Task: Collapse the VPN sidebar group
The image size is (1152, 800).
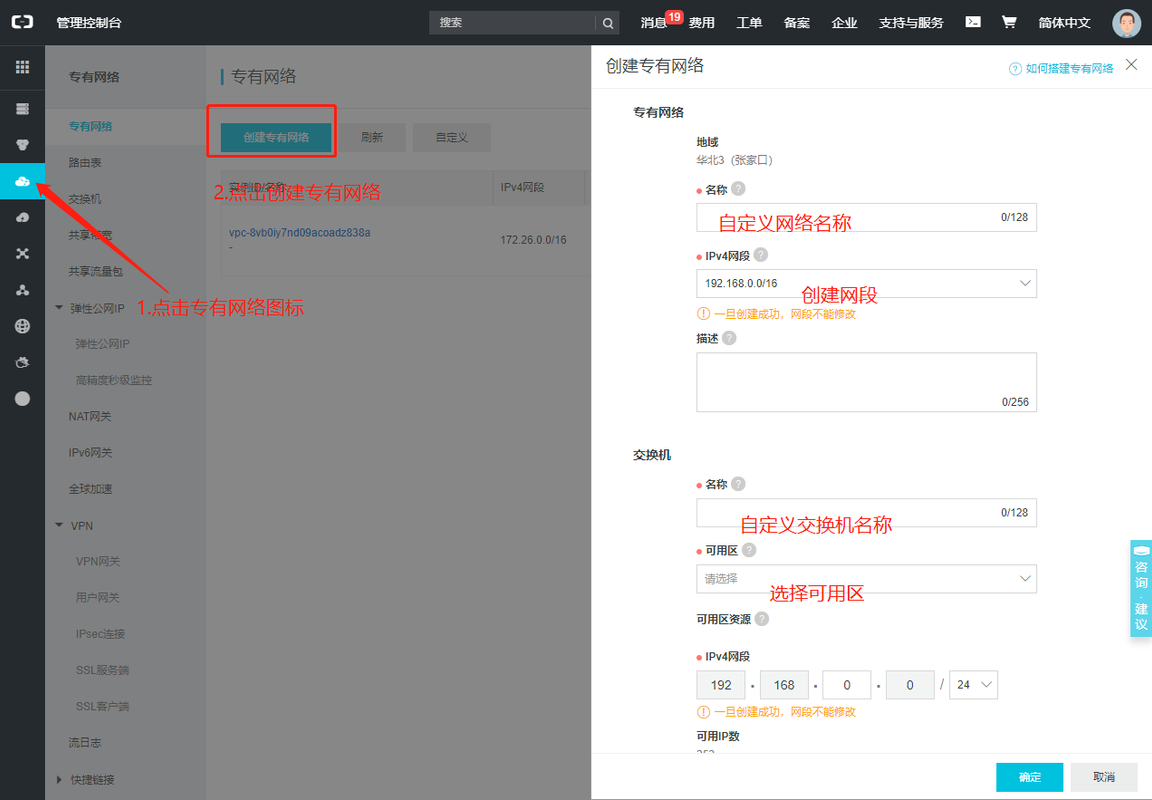Action: pos(59,525)
